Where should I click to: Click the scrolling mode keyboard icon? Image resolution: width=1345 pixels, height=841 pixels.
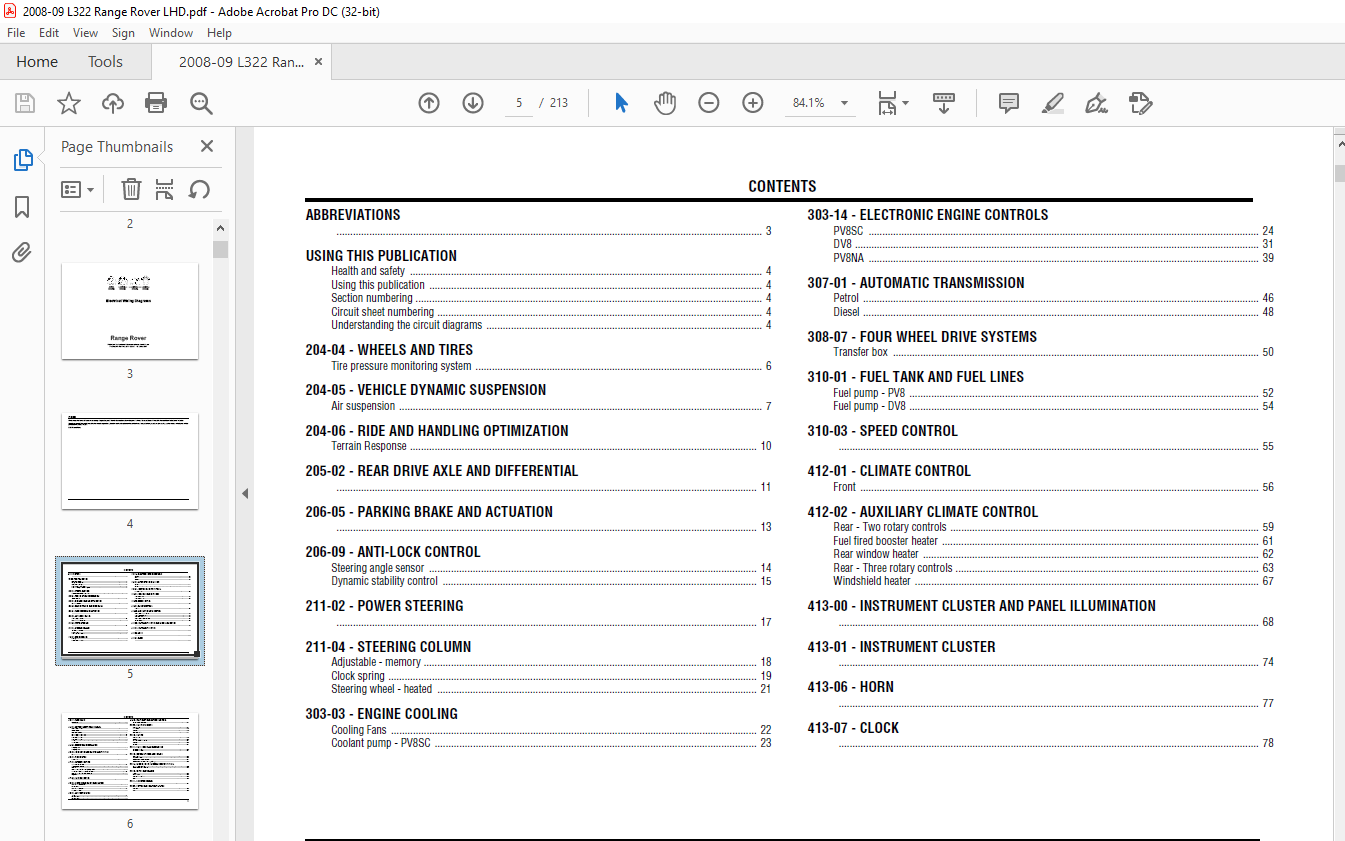click(x=944, y=103)
